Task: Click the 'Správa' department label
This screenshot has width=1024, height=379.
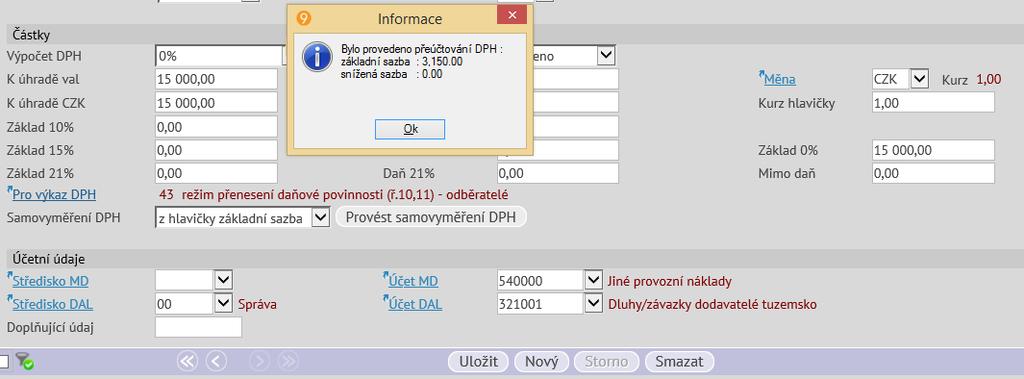Action: tap(257, 305)
